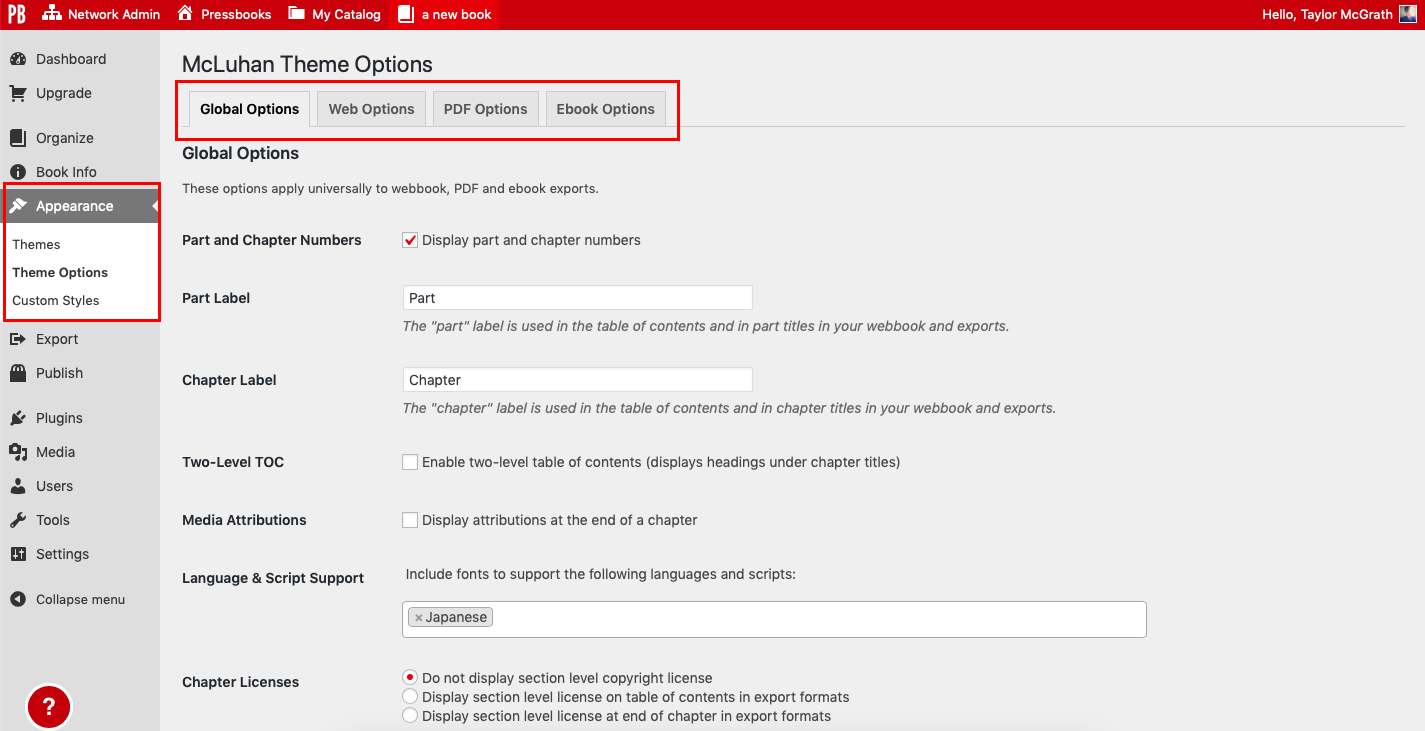Click the Tools wrench icon
Image resolution: width=1425 pixels, height=731 pixels.
(18, 520)
